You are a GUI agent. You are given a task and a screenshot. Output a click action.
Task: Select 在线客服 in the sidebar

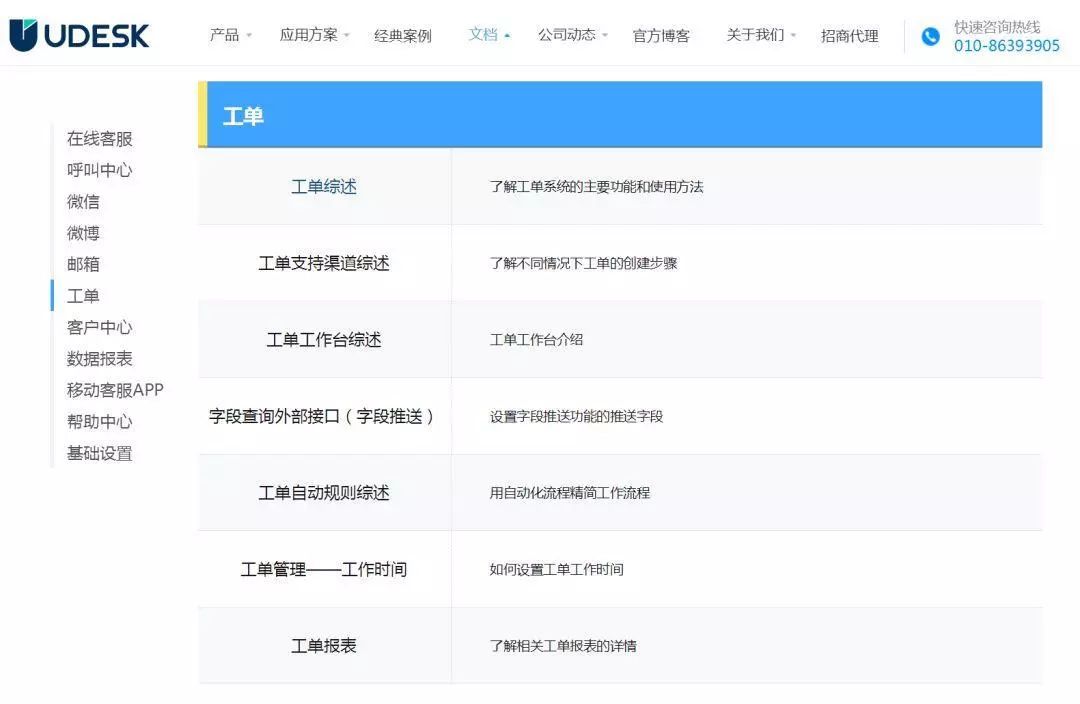[x=100, y=138]
